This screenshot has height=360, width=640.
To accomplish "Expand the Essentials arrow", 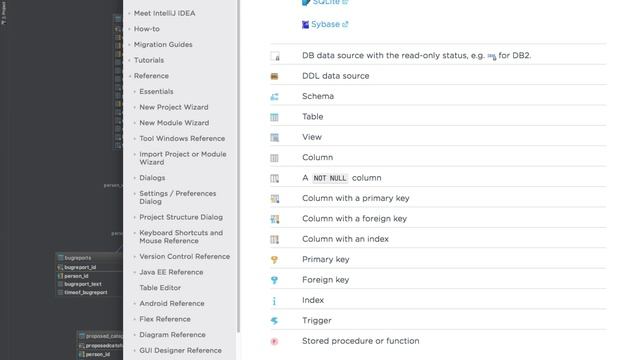I will pyautogui.click(x=135, y=92).
